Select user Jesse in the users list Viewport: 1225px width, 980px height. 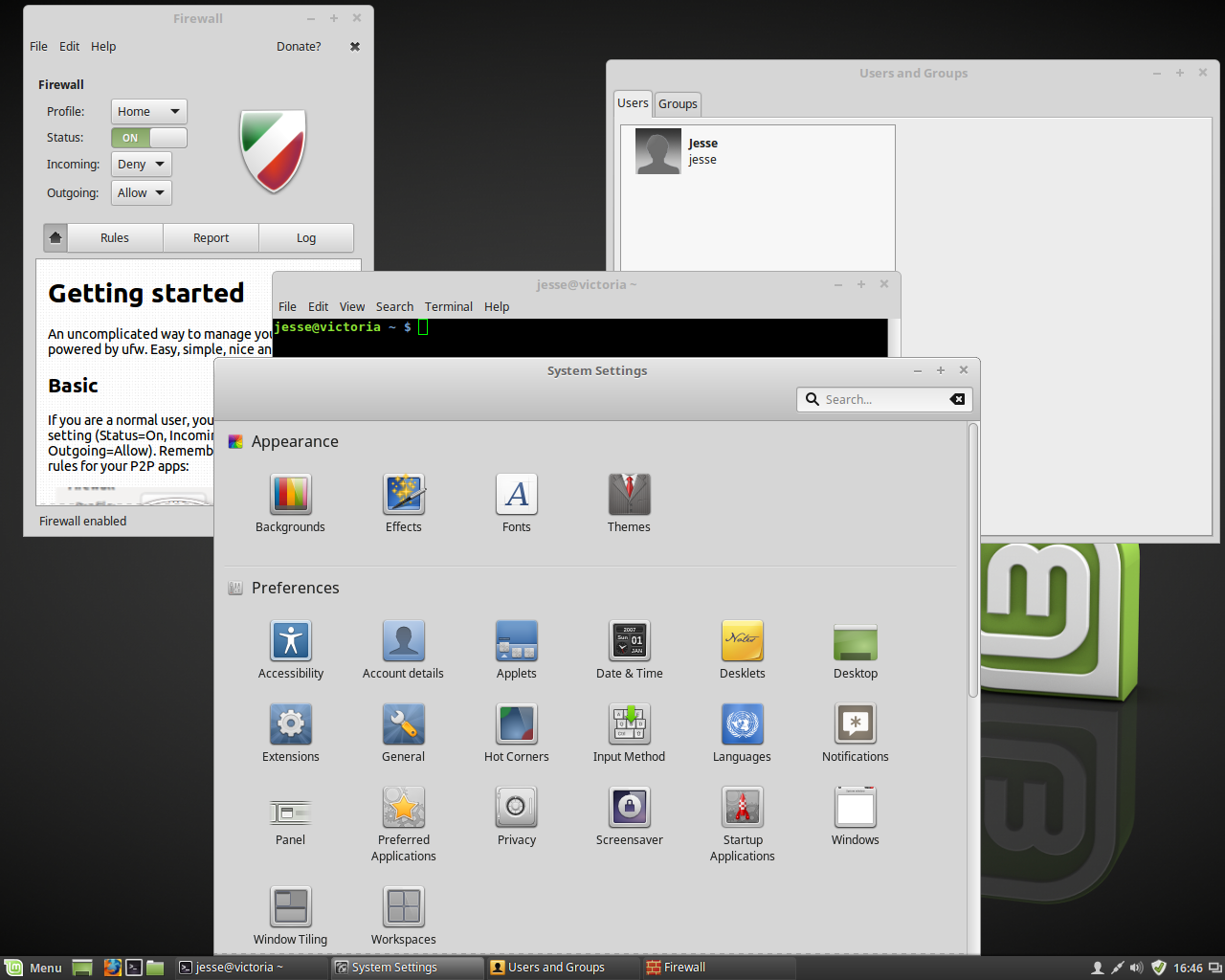pos(758,151)
